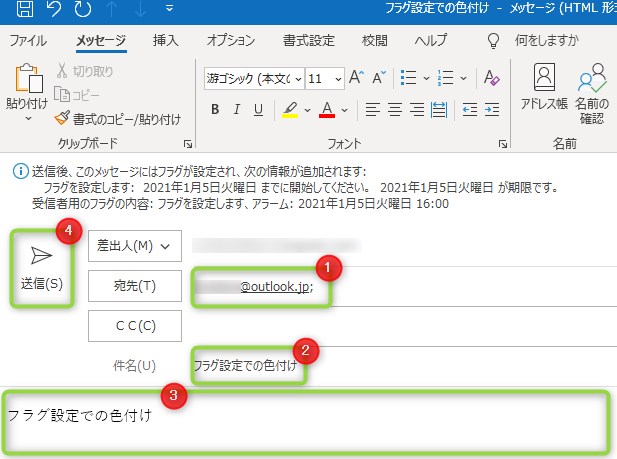Increase font size with enlarge A icon

coord(357,77)
